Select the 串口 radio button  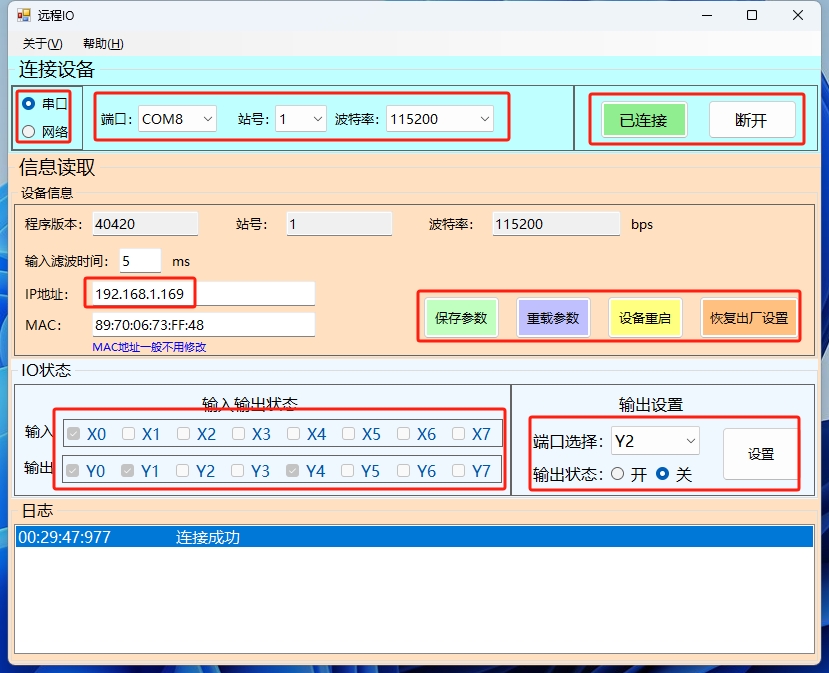coord(29,104)
